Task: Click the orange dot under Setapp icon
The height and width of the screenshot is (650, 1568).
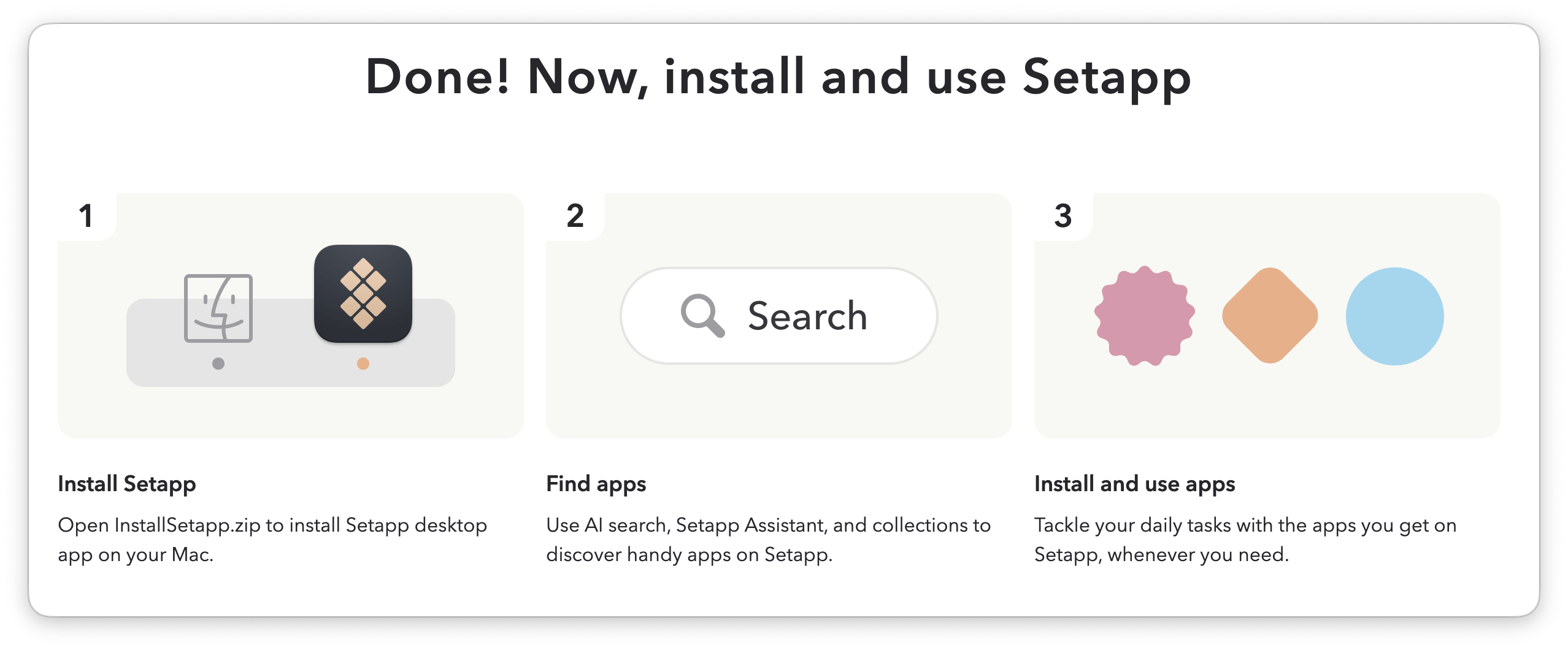Action: 363,364
